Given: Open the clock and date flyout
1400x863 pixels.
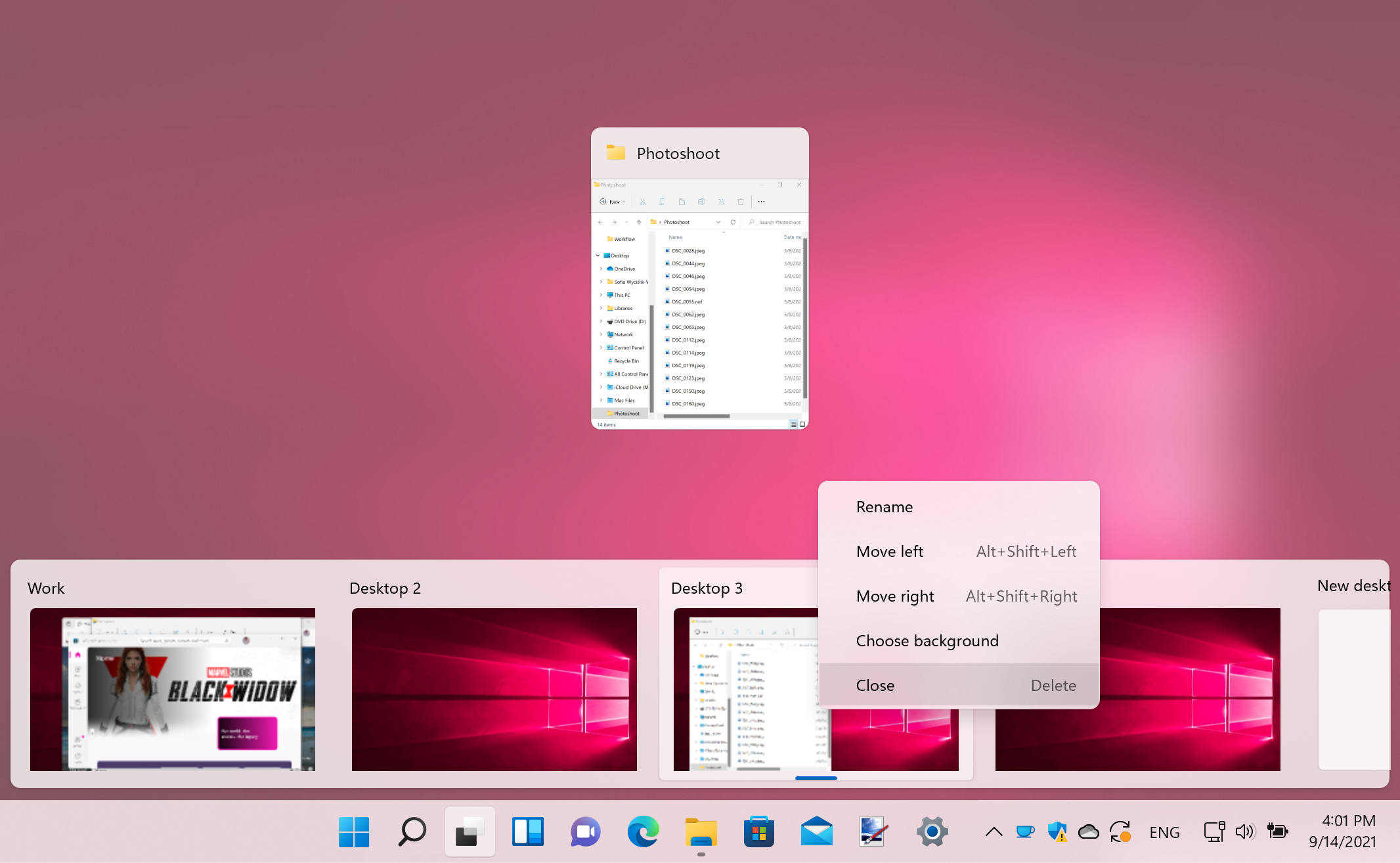Looking at the screenshot, I should coord(1344,831).
